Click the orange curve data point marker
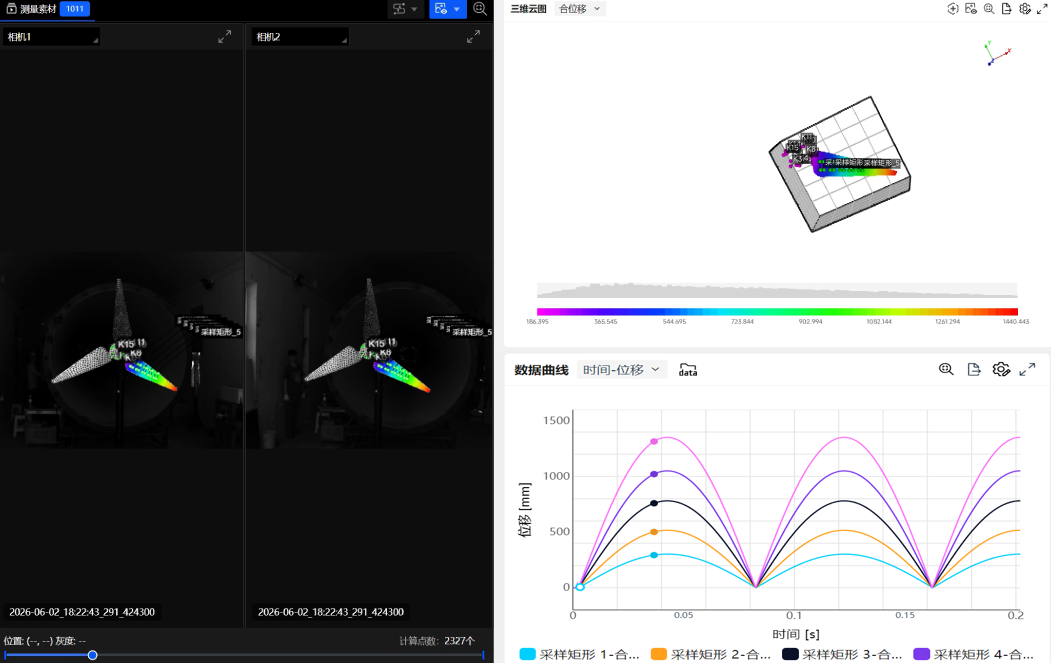 point(654,532)
